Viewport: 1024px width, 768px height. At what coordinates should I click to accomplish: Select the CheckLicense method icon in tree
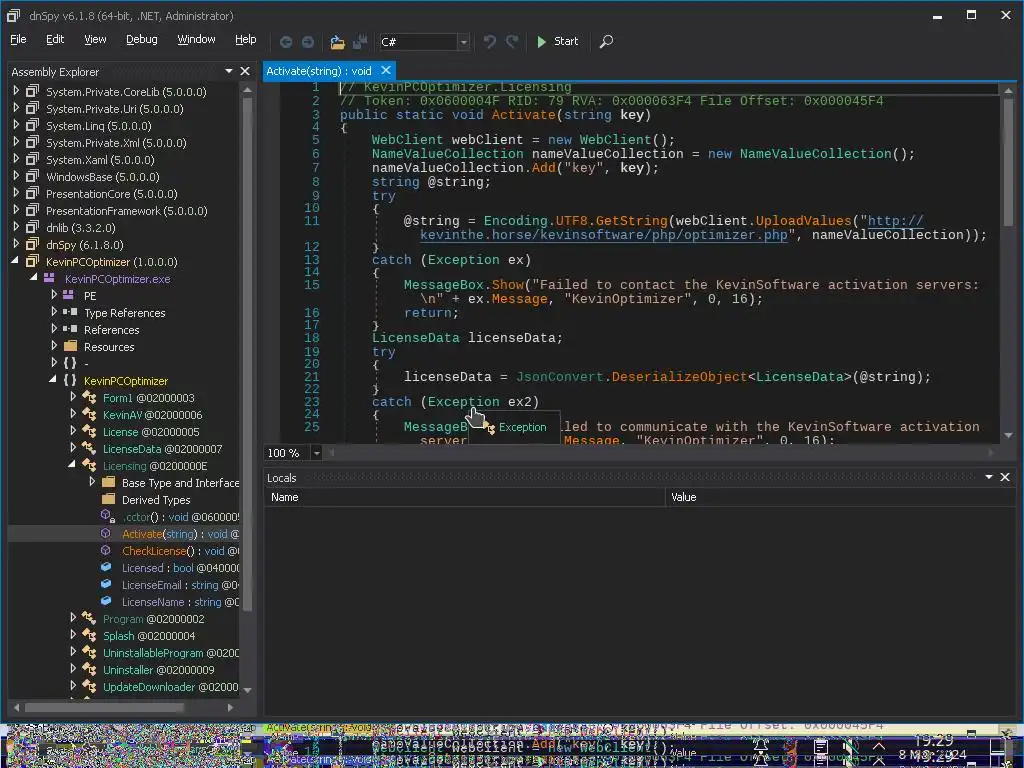coord(107,551)
